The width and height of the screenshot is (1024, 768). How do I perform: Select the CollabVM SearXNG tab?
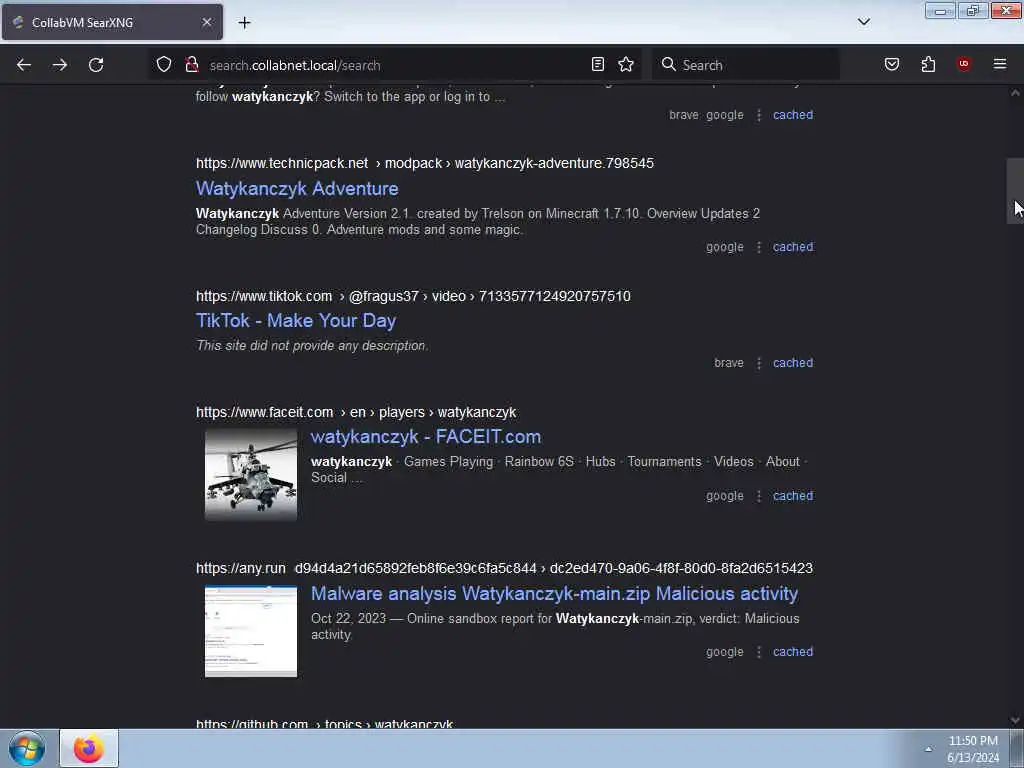pos(112,22)
